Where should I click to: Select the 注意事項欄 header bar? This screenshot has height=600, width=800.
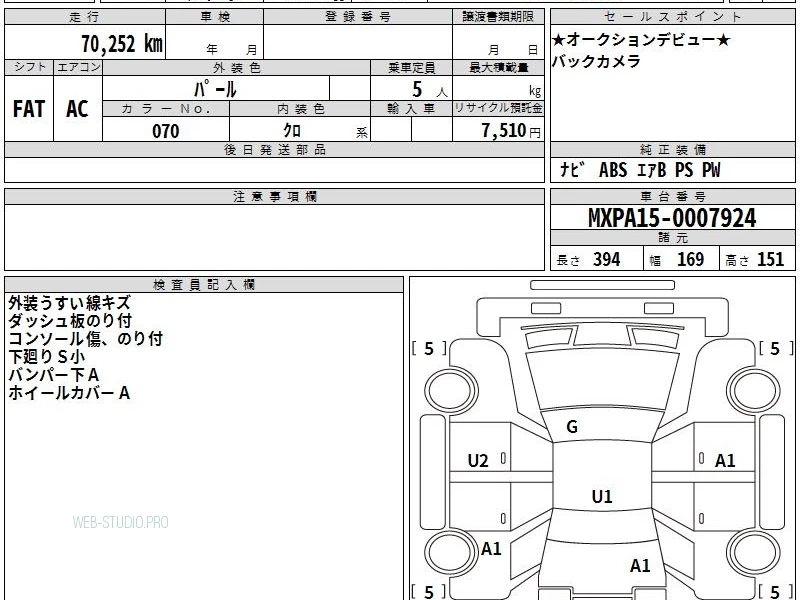[274, 197]
